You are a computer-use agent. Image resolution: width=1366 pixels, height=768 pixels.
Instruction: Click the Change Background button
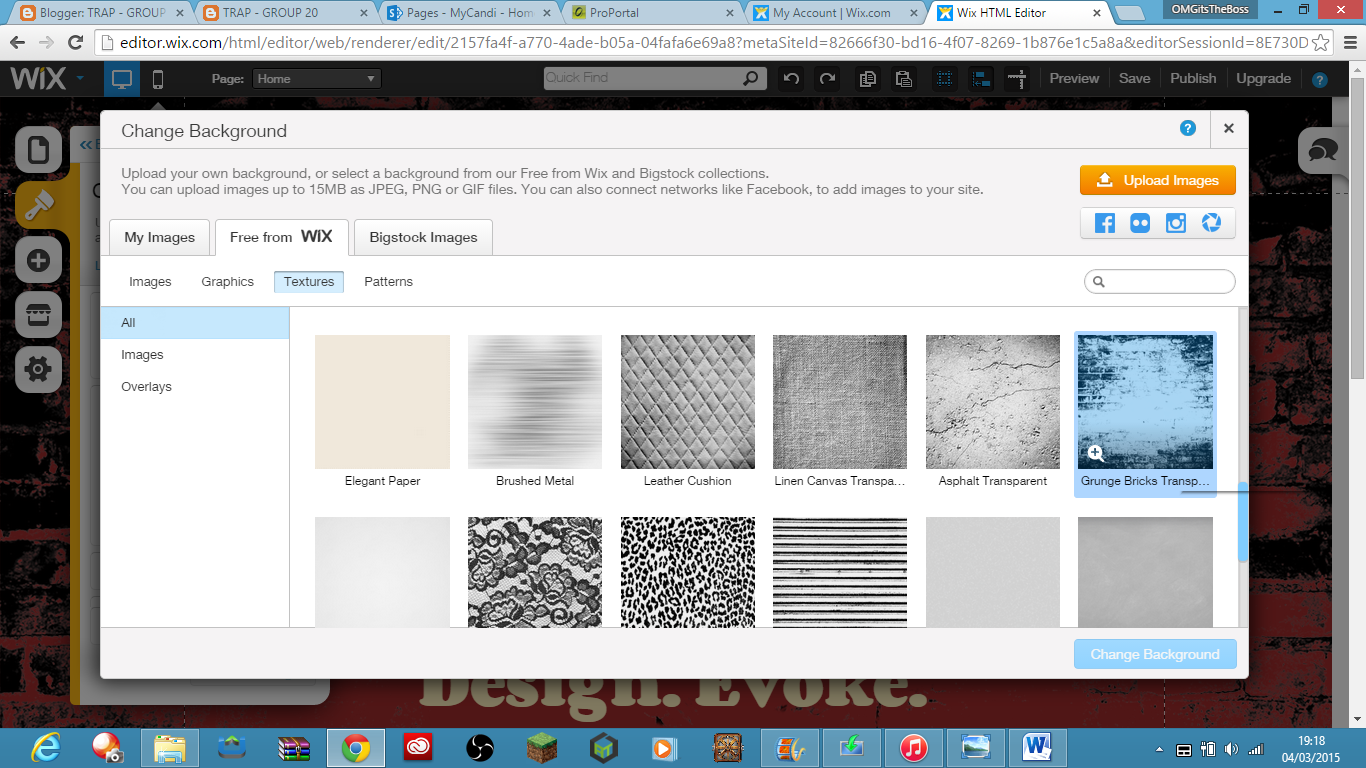point(1155,654)
